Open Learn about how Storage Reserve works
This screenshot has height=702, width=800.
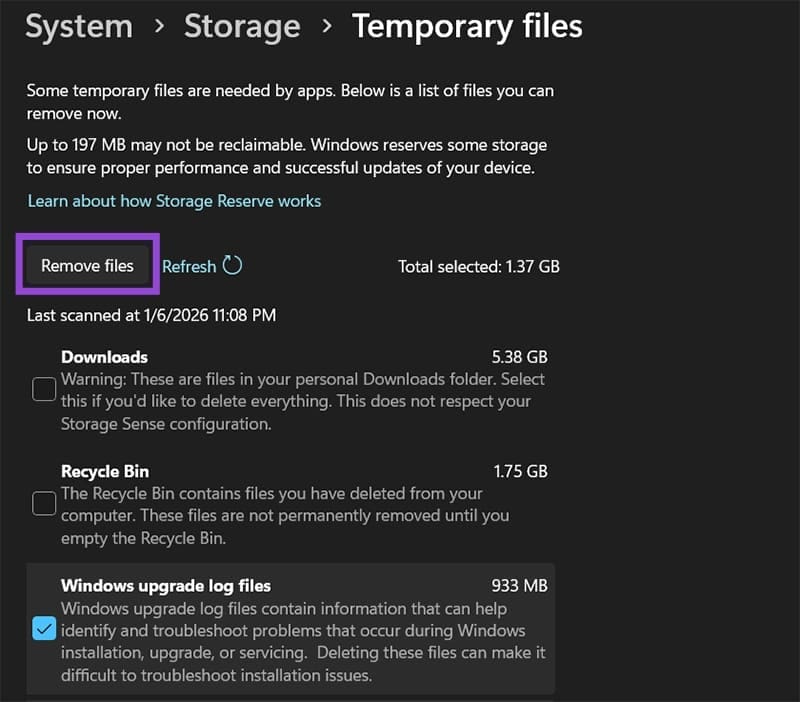pos(173,201)
